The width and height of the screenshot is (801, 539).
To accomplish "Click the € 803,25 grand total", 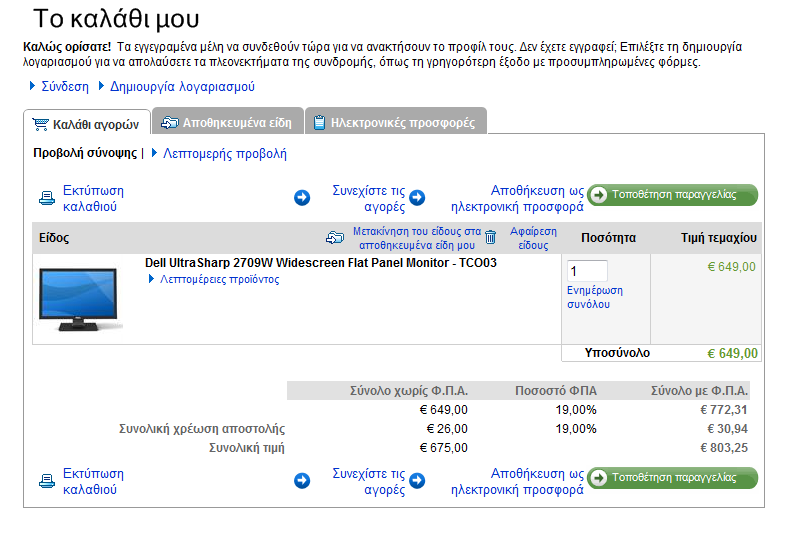I will pos(724,448).
